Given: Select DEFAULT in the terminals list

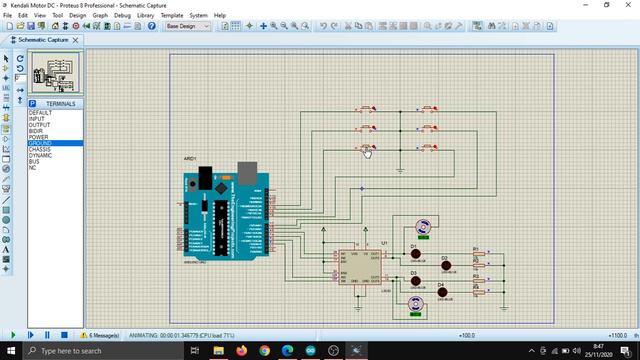Looking at the screenshot, I should [x=40, y=113].
